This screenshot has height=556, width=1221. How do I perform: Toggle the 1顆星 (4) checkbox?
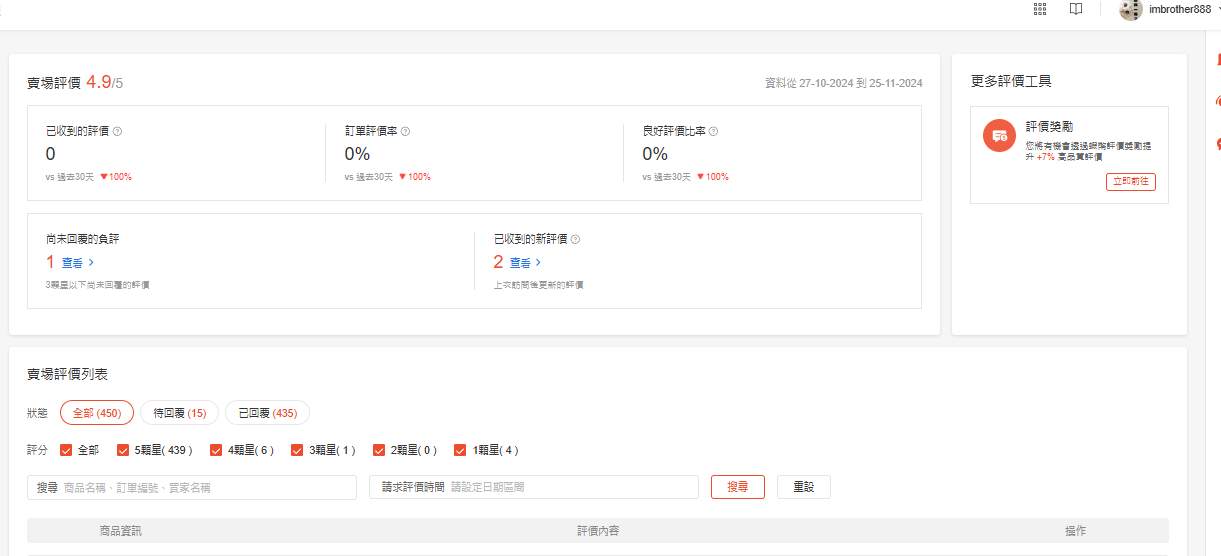461,450
